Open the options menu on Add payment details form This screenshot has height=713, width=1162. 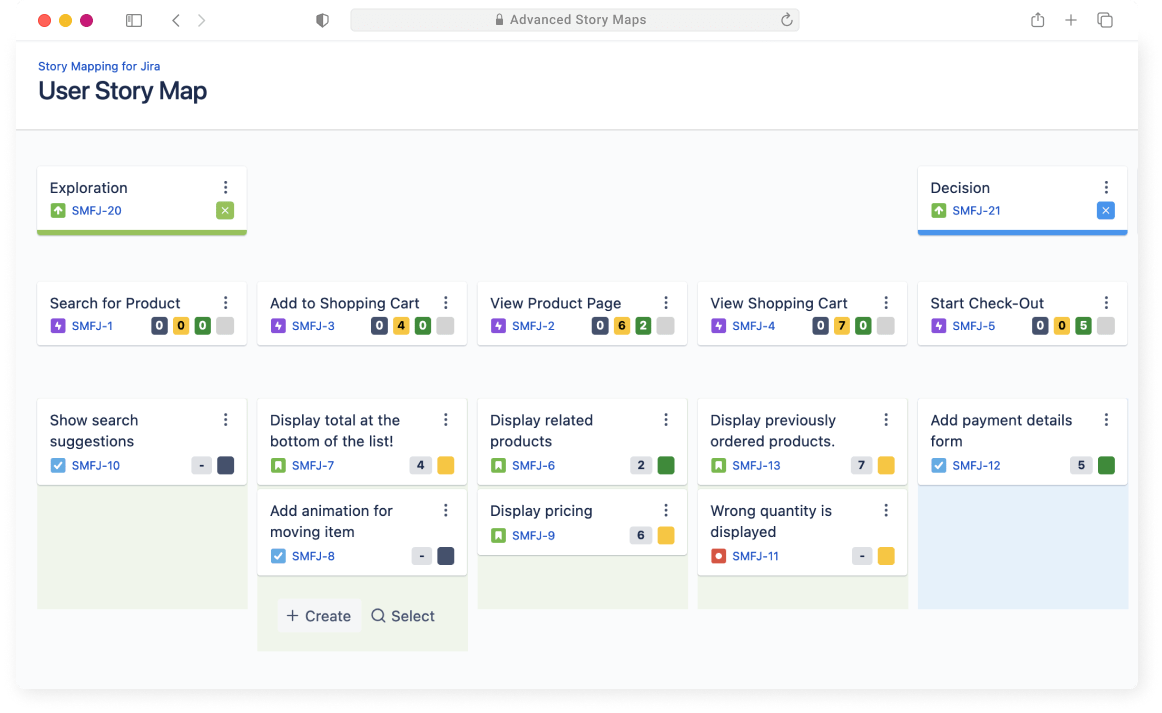point(1106,420)
